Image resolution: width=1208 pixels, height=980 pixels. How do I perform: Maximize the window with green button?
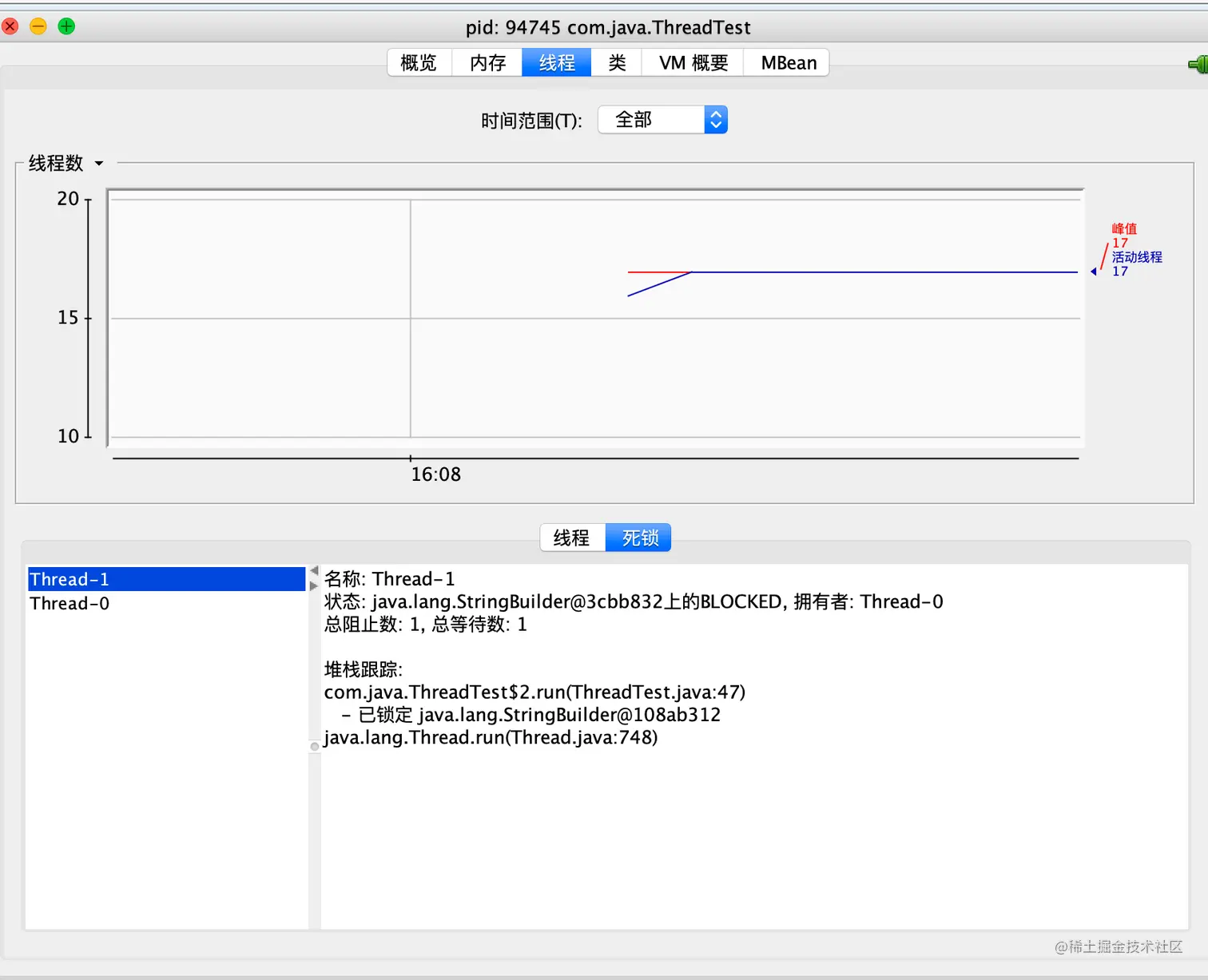(66, 26)
